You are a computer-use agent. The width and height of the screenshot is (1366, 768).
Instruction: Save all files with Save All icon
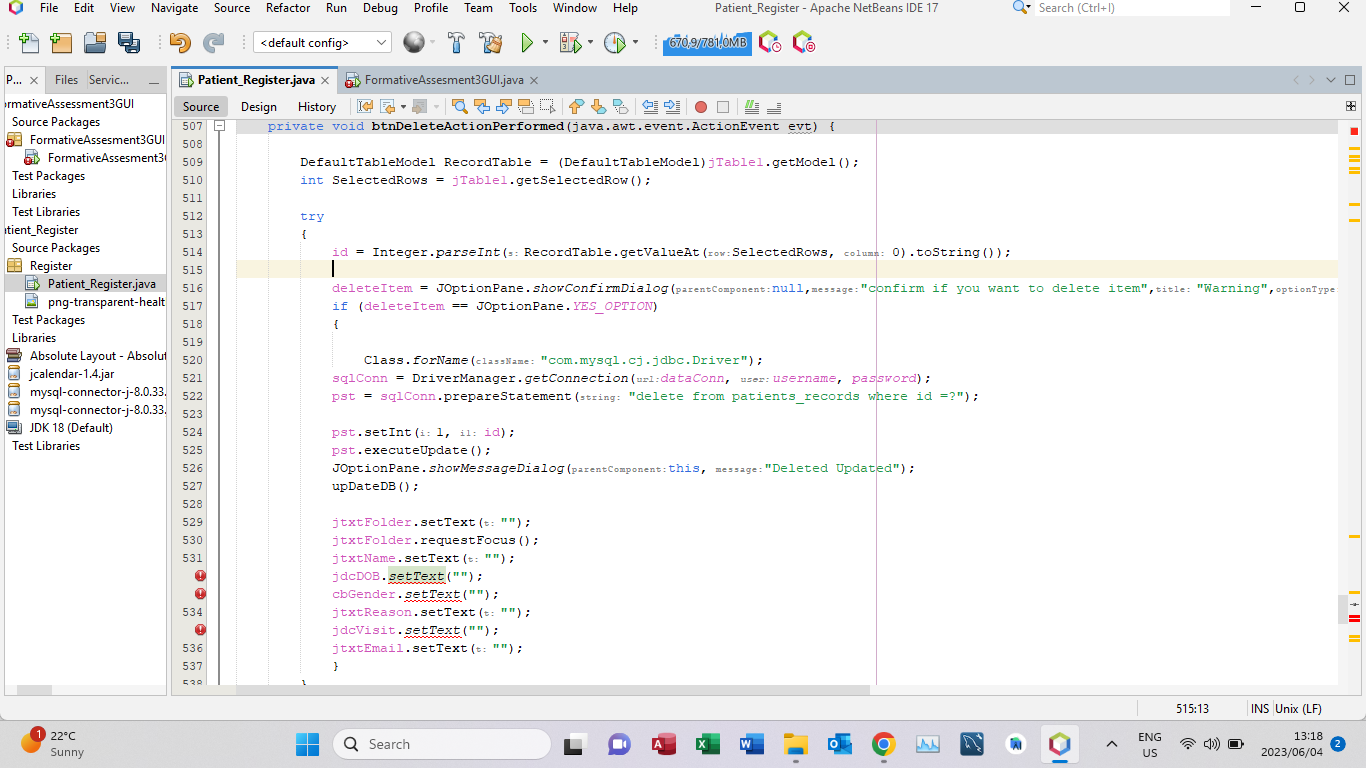[129, 42]
